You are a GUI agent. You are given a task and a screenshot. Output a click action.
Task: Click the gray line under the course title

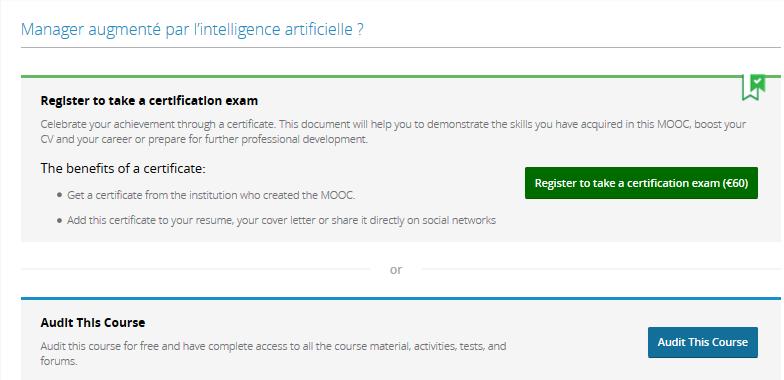(x=400, y=48)
